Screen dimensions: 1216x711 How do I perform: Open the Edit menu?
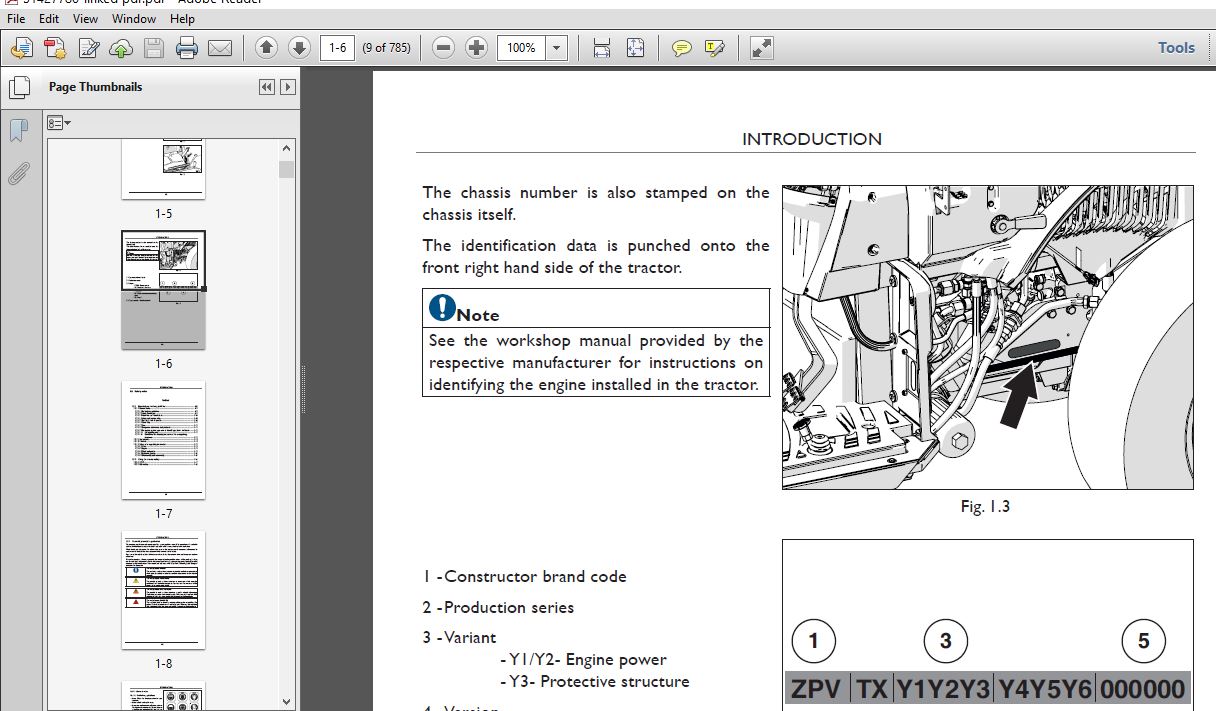click(x=49, y=18)
